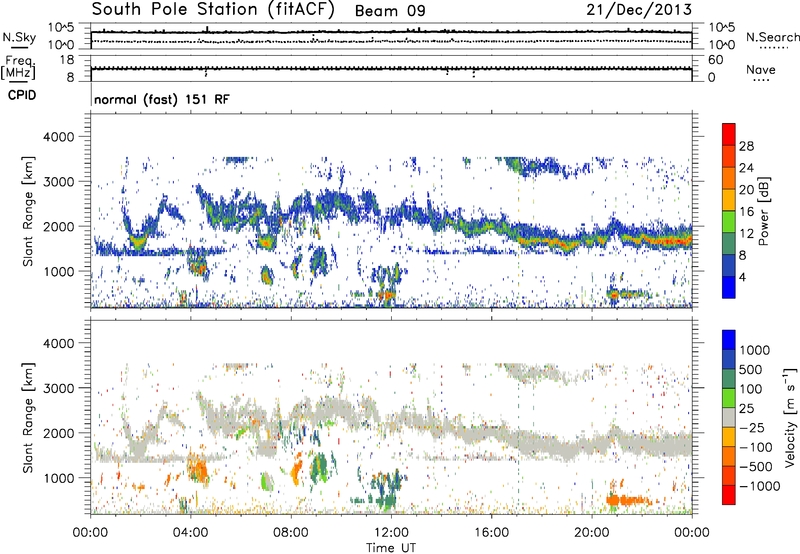
Task: Click the velocity colorbar tick value -25
Action: (754, 427)
